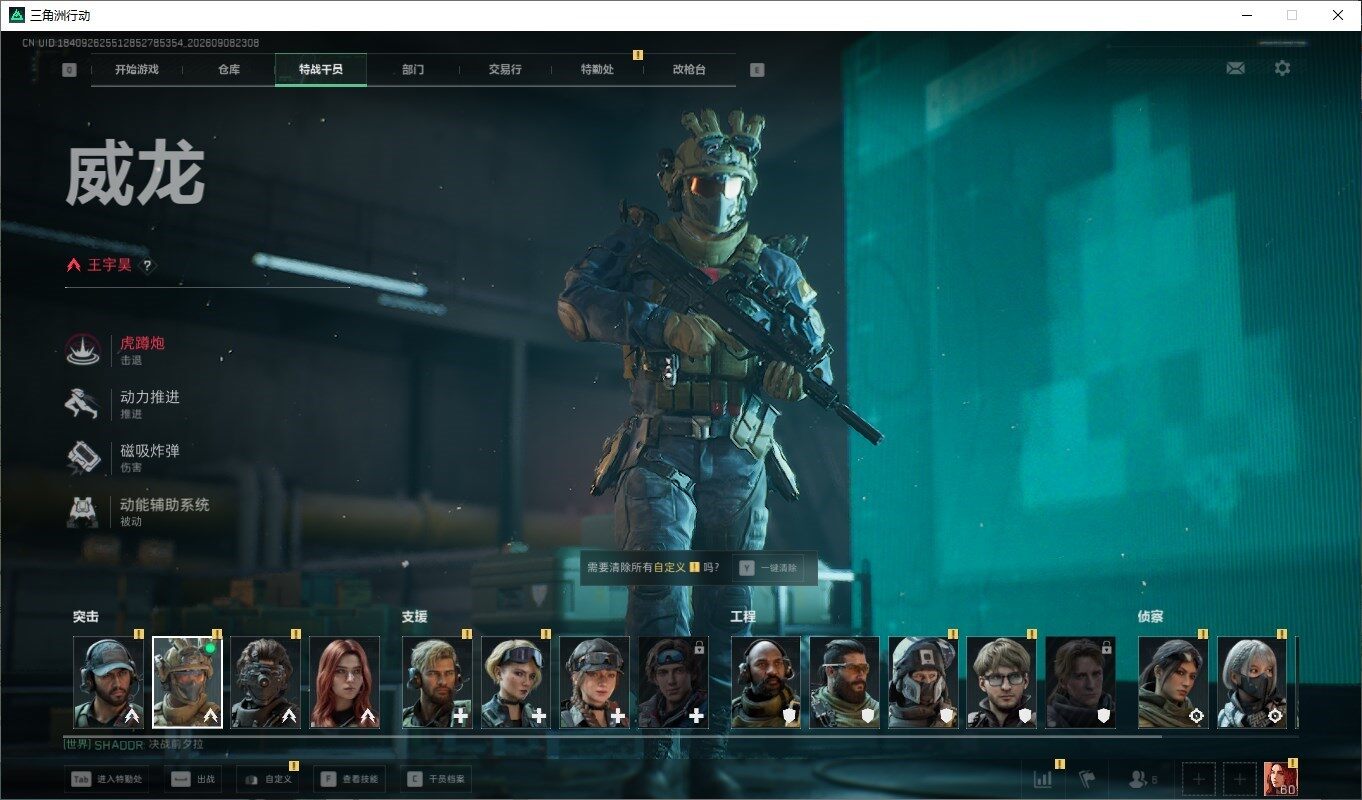The image size is (1362, 800).
Task: Open the 干员档案 button
Action: 437,779
